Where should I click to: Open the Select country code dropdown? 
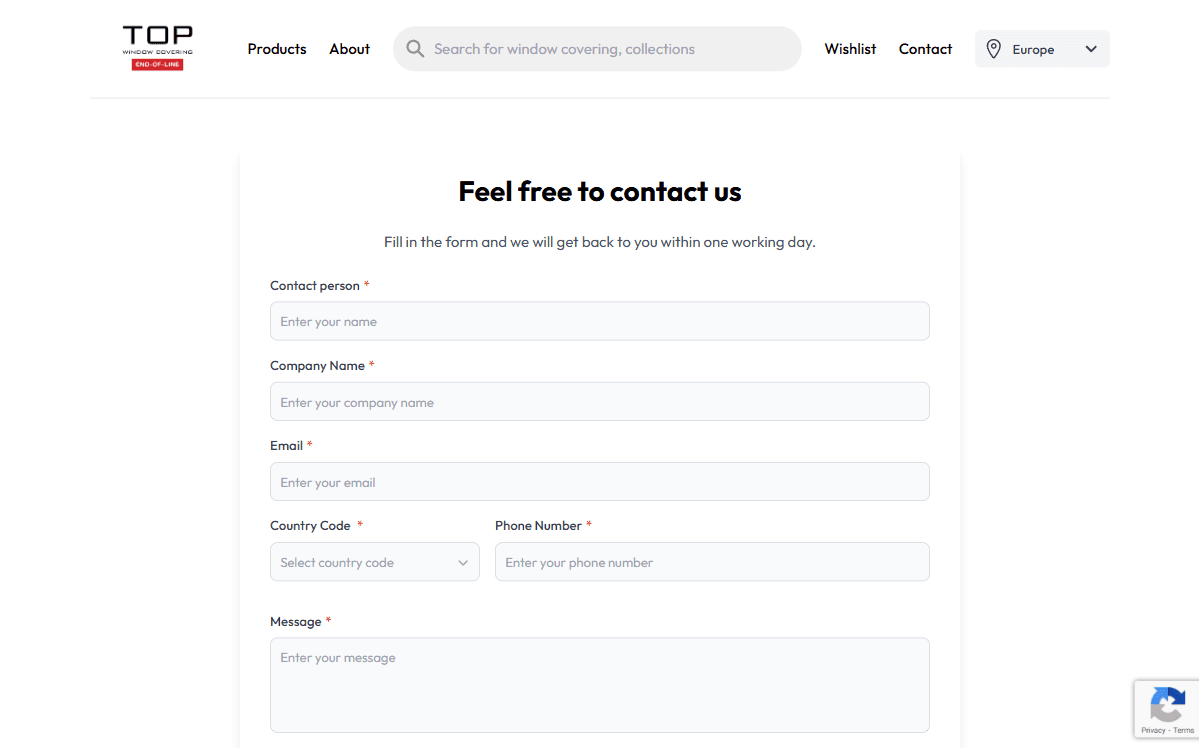click(x=365, y=562)
